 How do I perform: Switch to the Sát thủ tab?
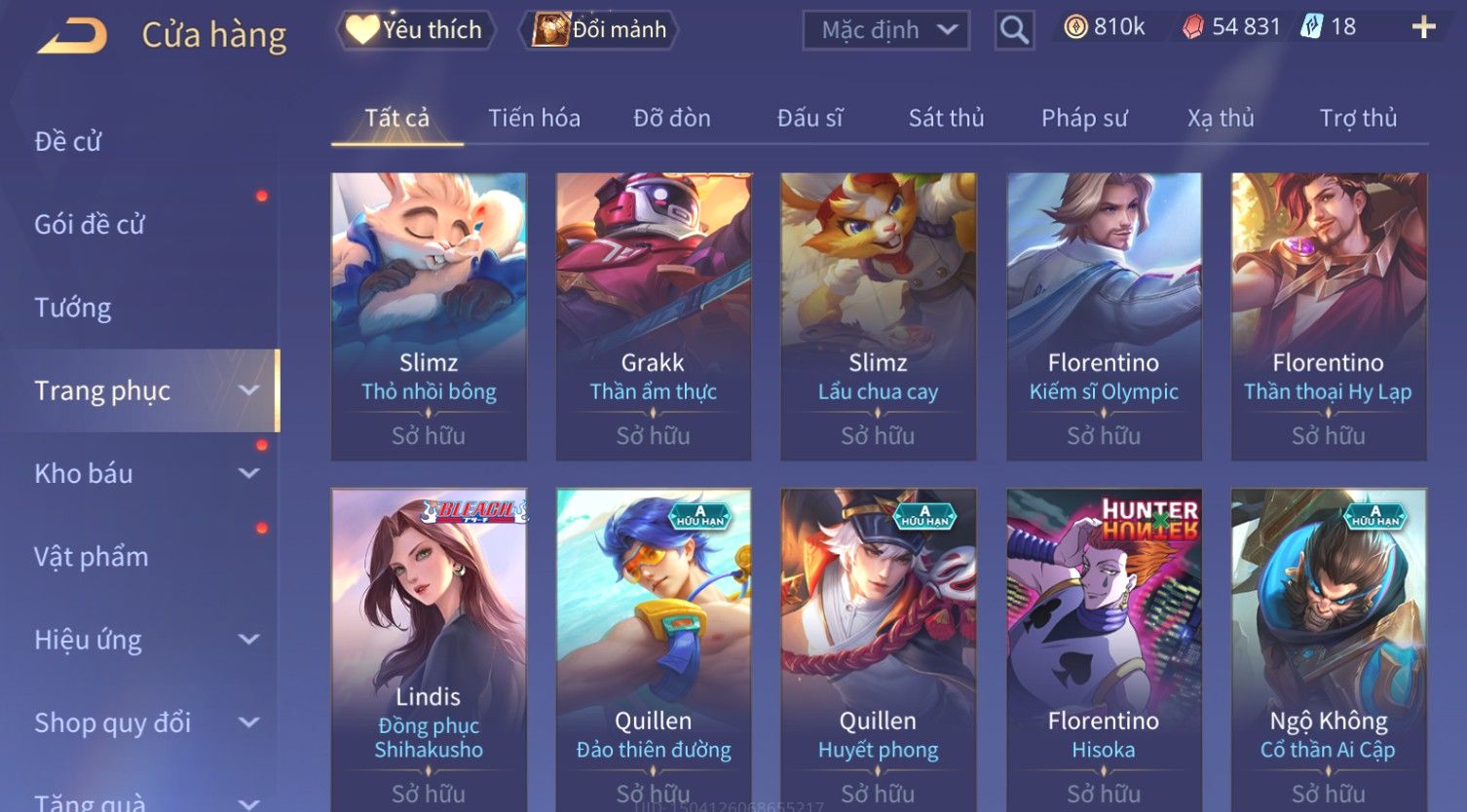pyautogui.click(x=946, y=118)
